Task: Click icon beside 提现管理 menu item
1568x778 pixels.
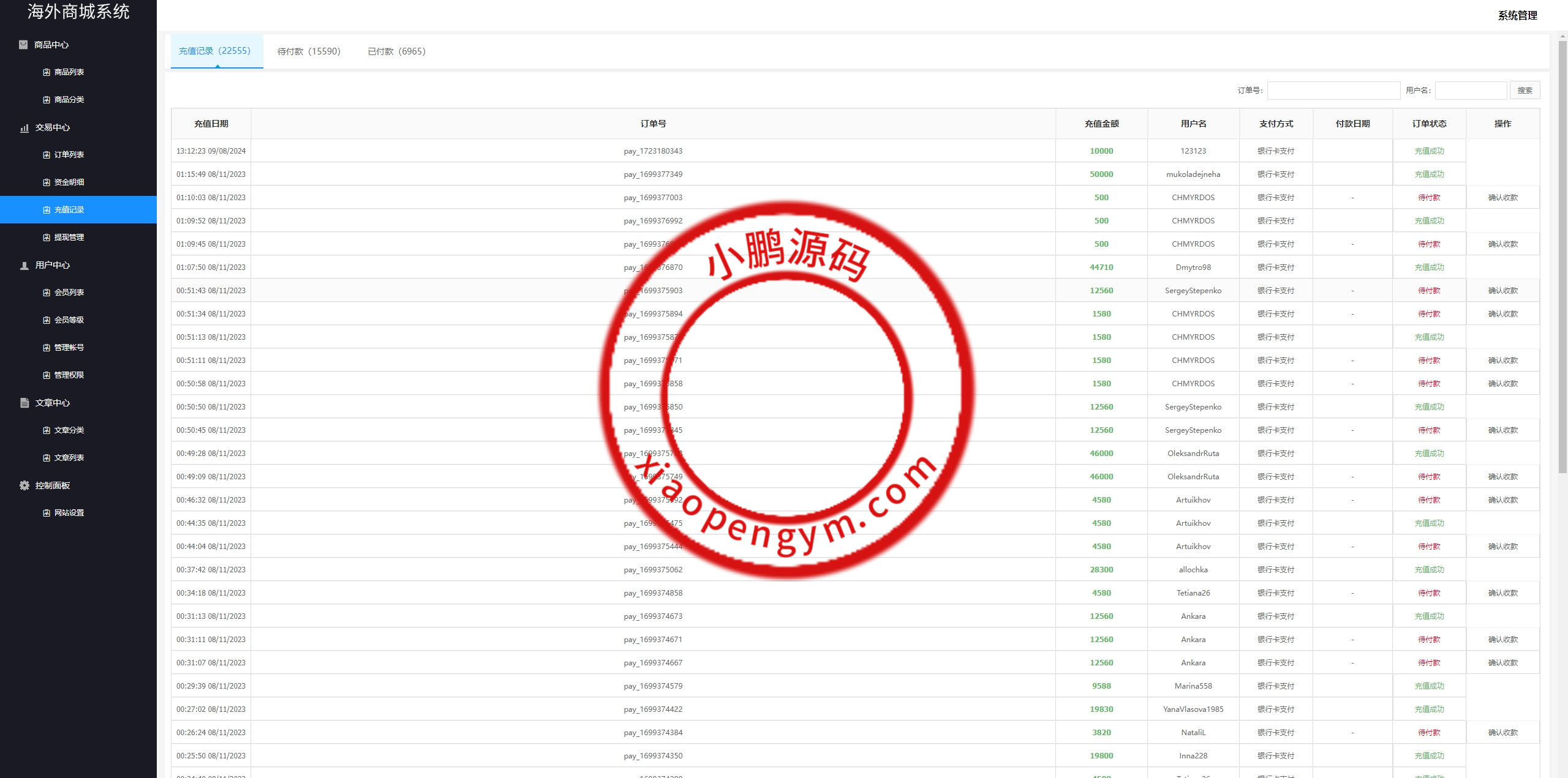Action: tap(47, 238)
